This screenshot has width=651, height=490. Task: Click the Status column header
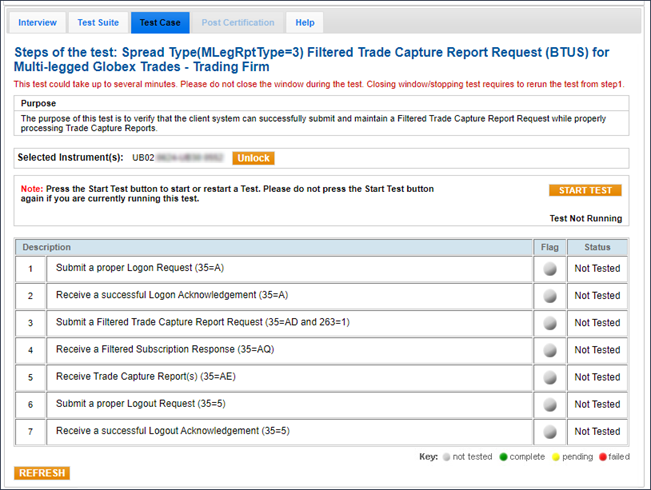(x=597, y=247)
